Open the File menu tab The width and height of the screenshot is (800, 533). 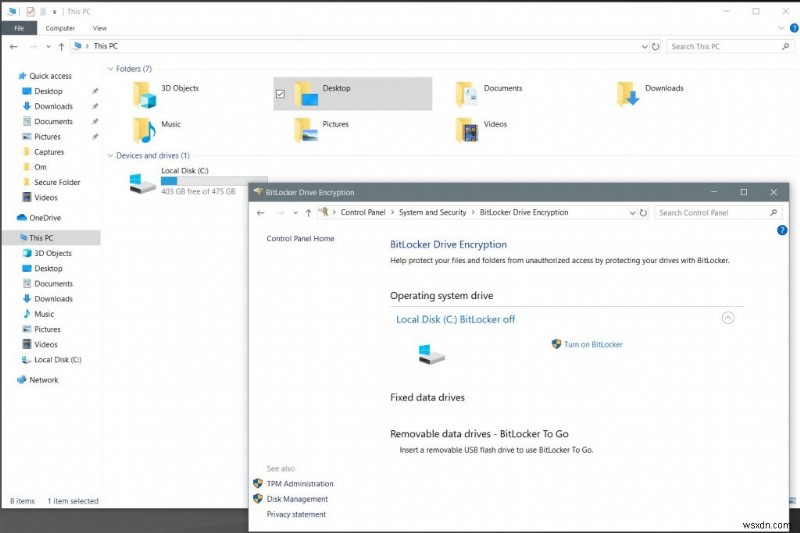coord(19,28)
